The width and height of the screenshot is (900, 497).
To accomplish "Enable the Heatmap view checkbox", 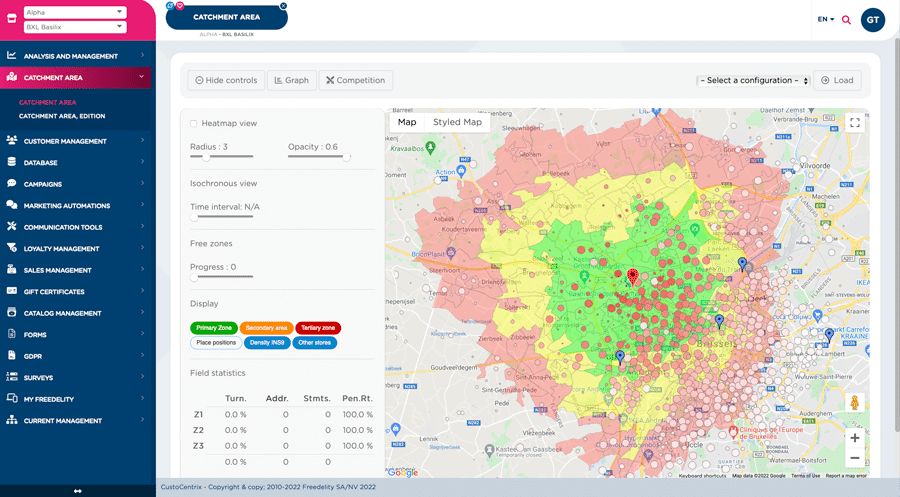I will coord(194,123).
